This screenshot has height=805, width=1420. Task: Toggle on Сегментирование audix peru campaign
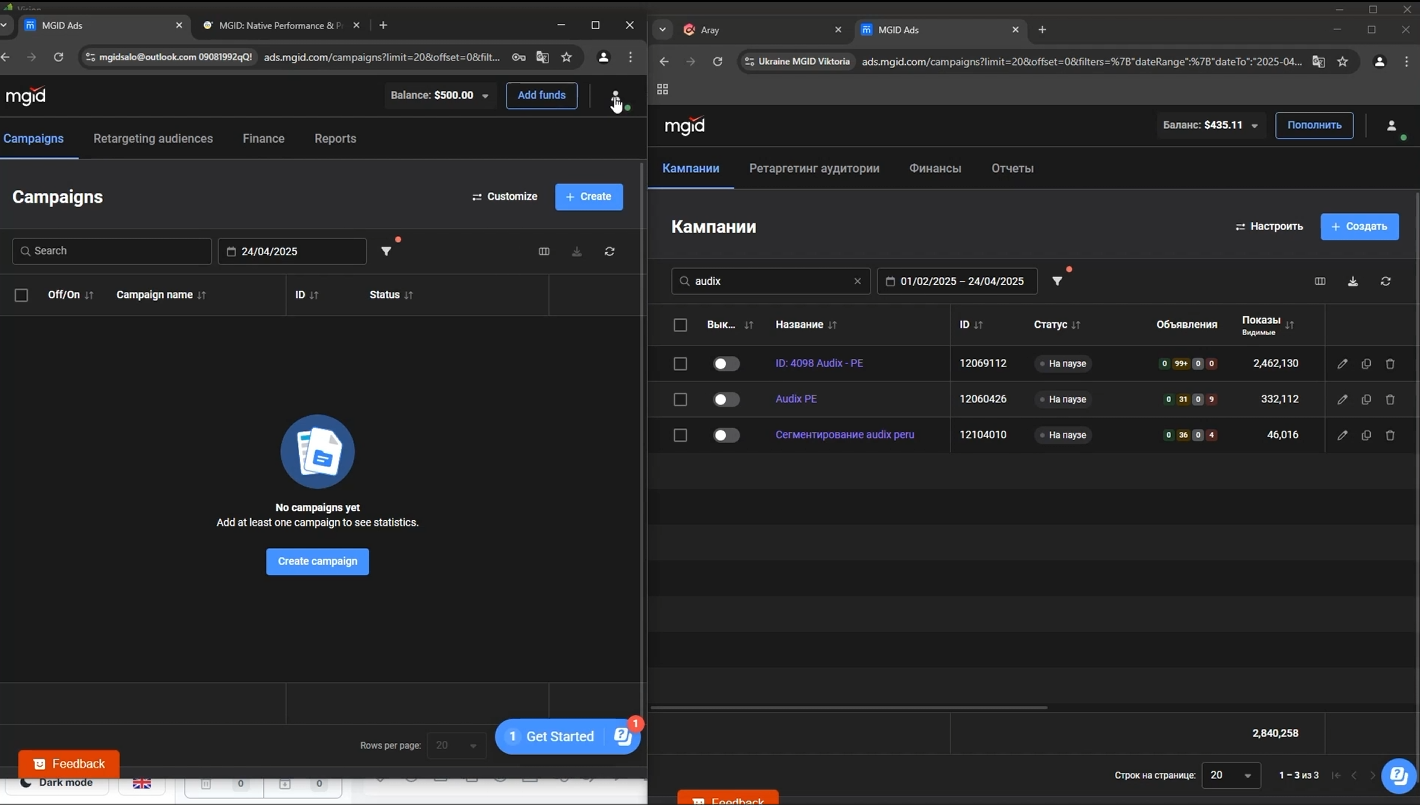(726, 435)
